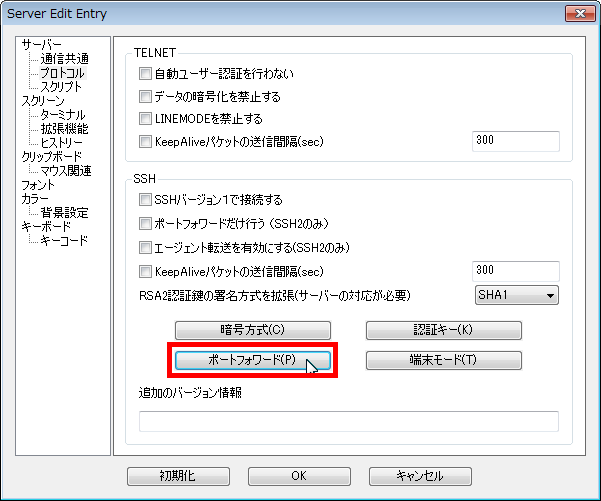
Task: Check データの暗号化を禁止する option
Action: (145, 96)
